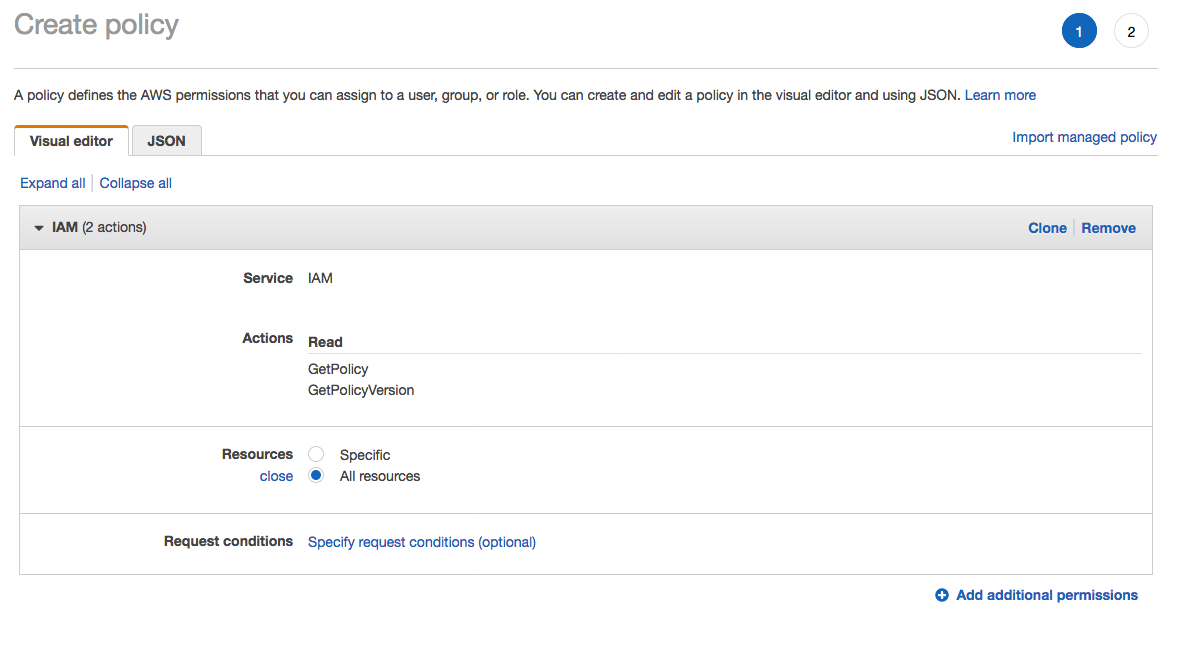This screenshot has height=648, width=1203.
Task: Click the Create policy heading
Action: coord(96,25)
